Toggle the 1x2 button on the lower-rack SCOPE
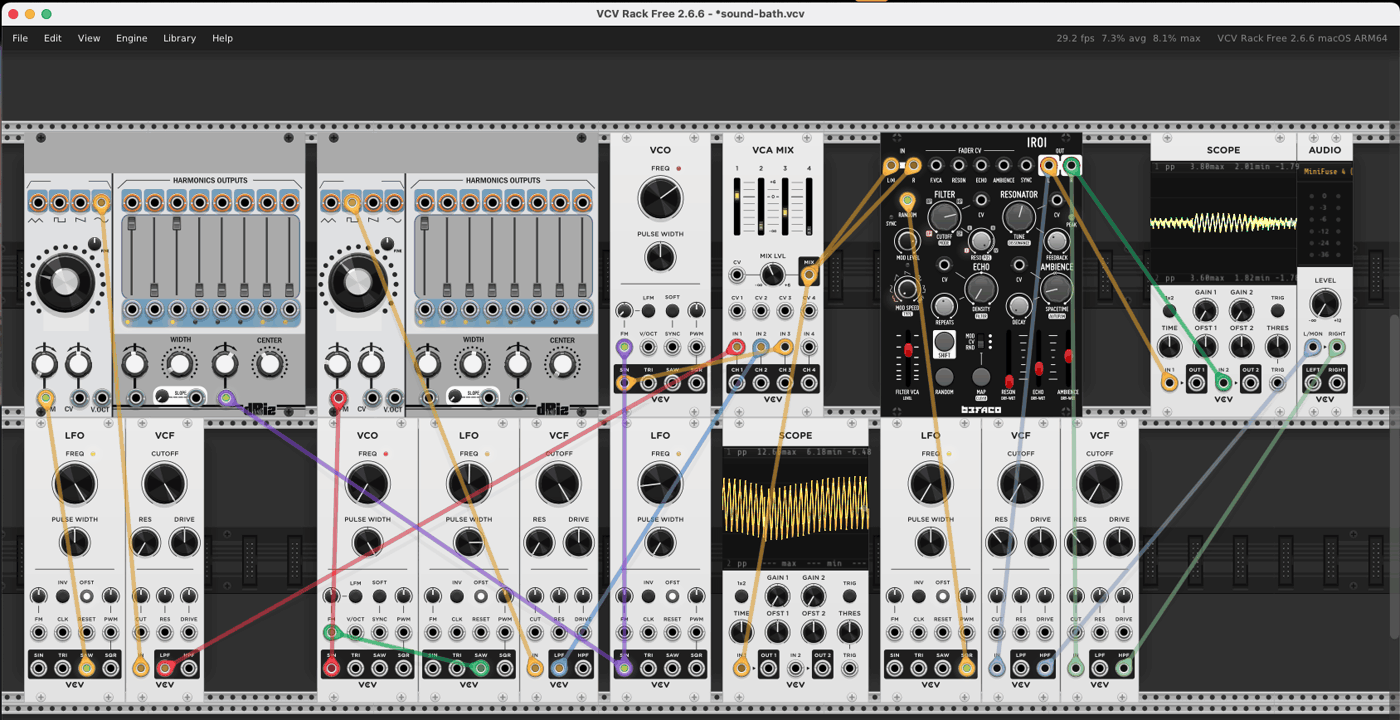Viewport: 1400px width, 720px height. [x=741, y=596]
